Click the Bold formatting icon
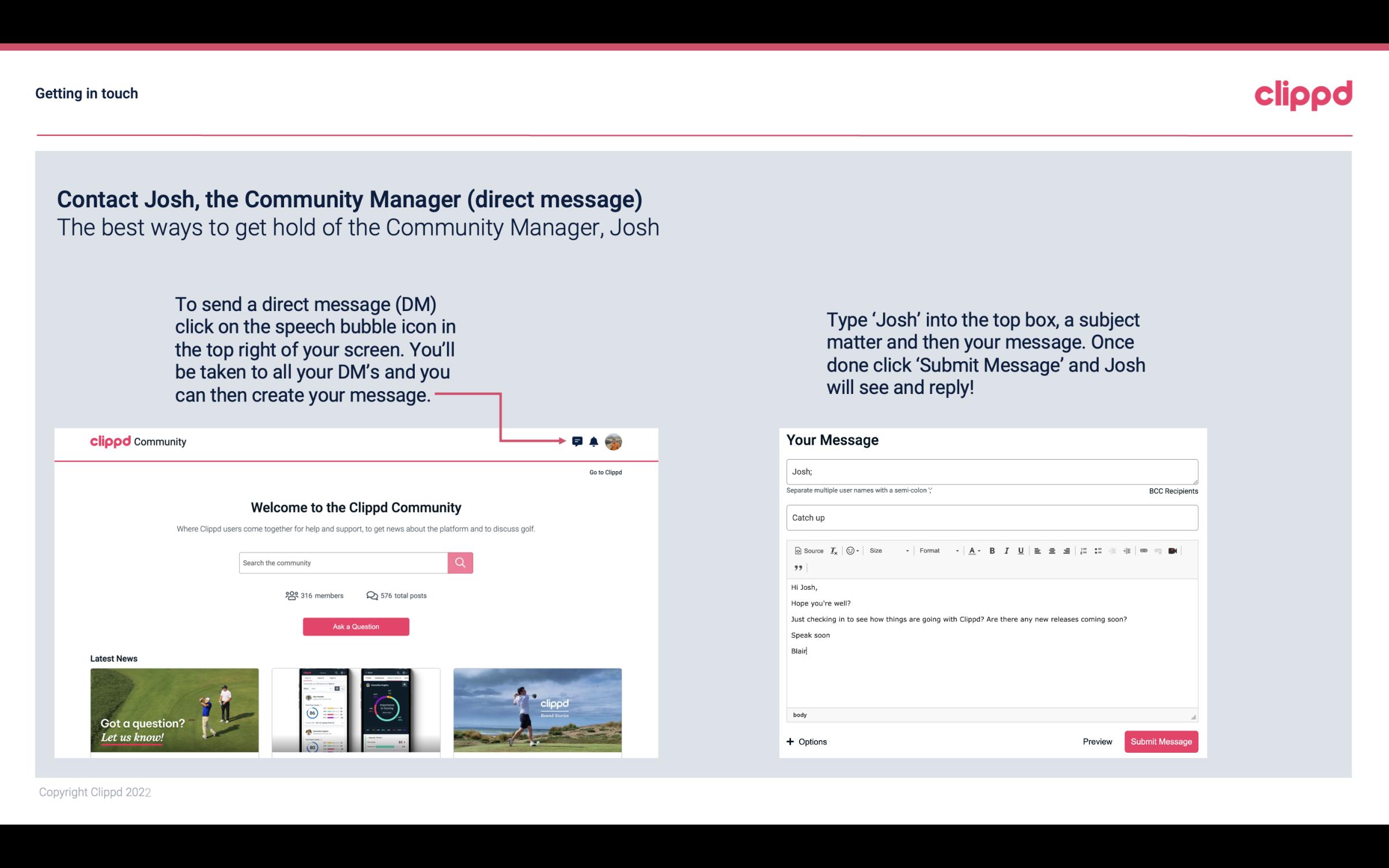This screenshot has height=868, width=1389. click(x=992, y=550)
